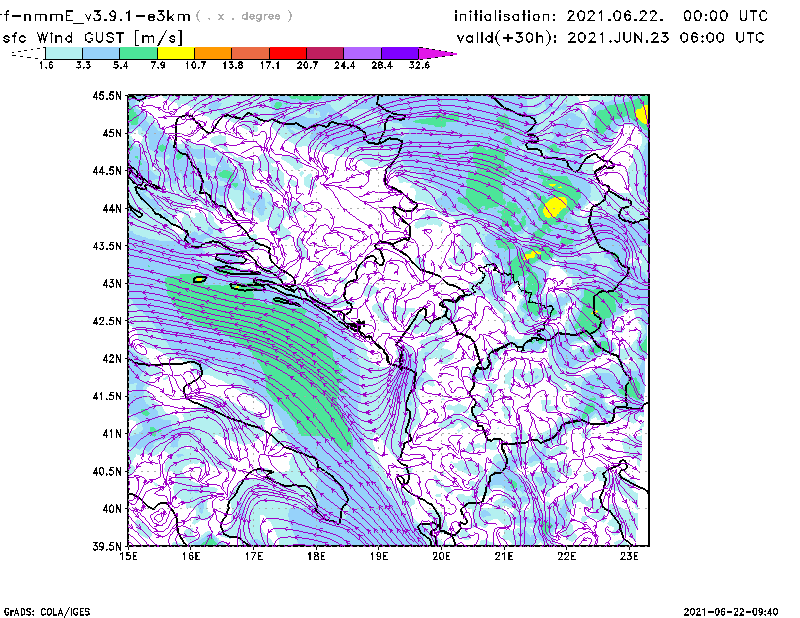Select the light blue 3.3–5.4 legend swatch
Image resolution: width=800 pixels, height=618 pixels.
(x=101, y=53)
